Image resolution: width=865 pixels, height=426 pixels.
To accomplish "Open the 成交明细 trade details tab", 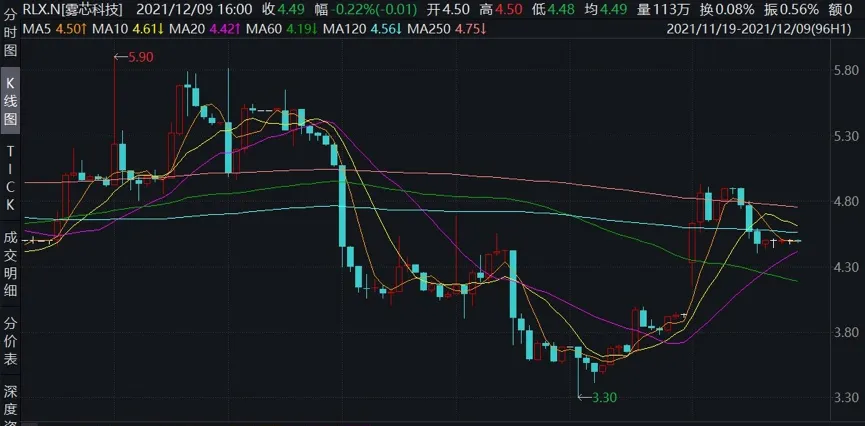I will (x=10, y=265).
